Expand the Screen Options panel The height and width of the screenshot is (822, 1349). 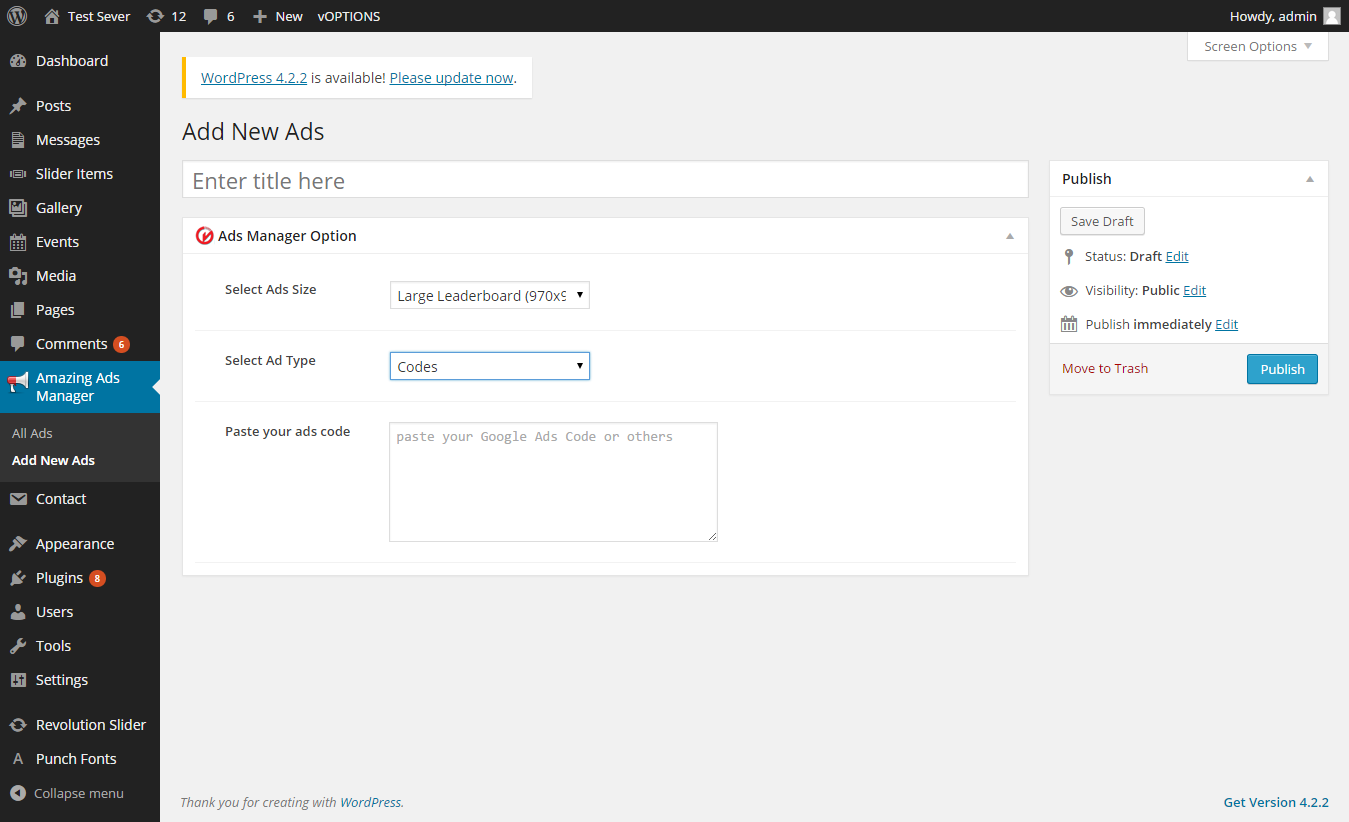click(x=1257, y=47)
